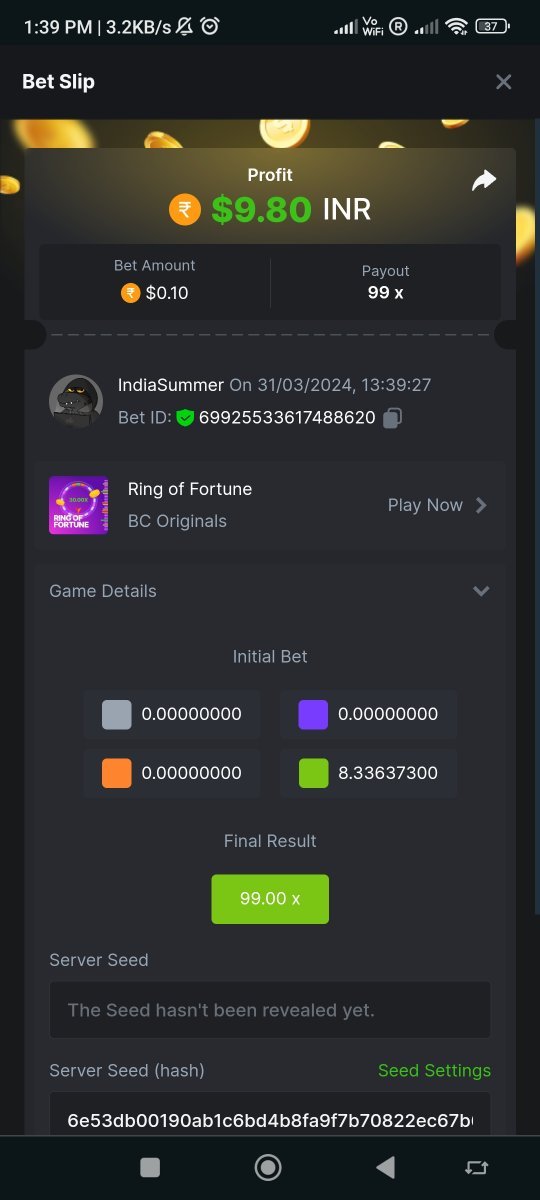The width and height of the screenshot is (540, 1200).
Task: Tap the recent apps square button
Action: point(150,1167)
